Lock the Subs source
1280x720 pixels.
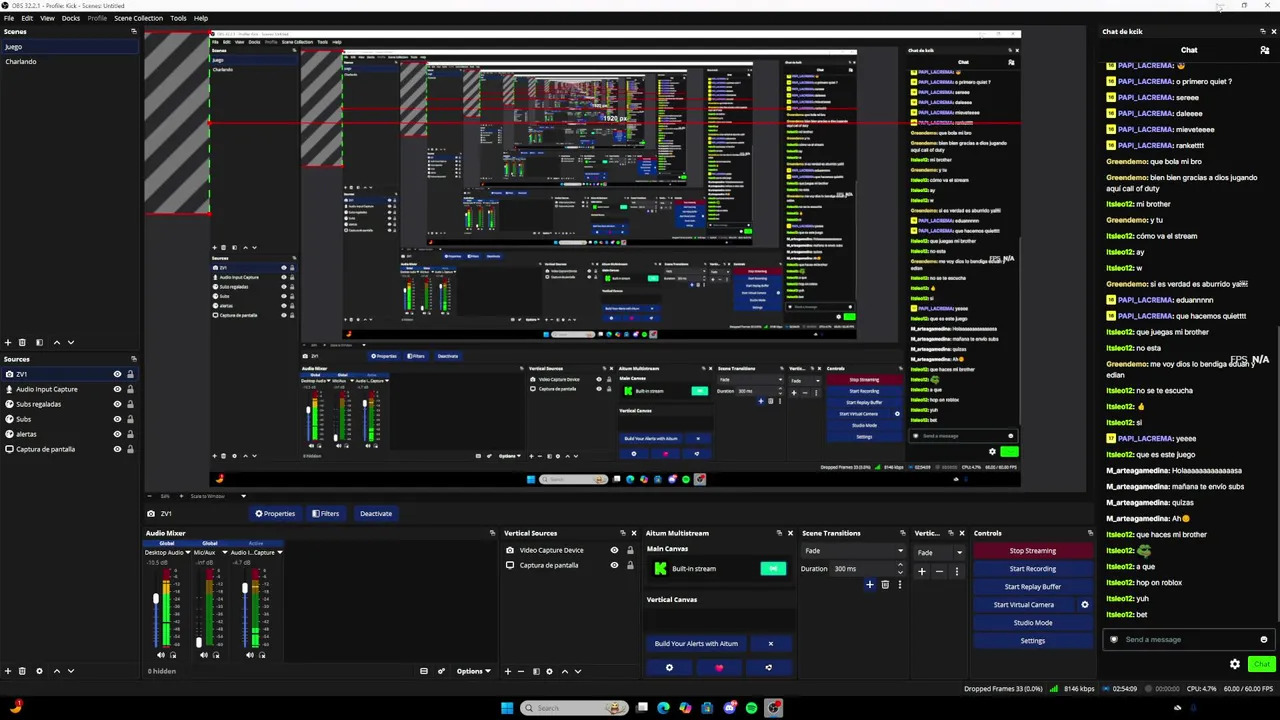[130, 419]
